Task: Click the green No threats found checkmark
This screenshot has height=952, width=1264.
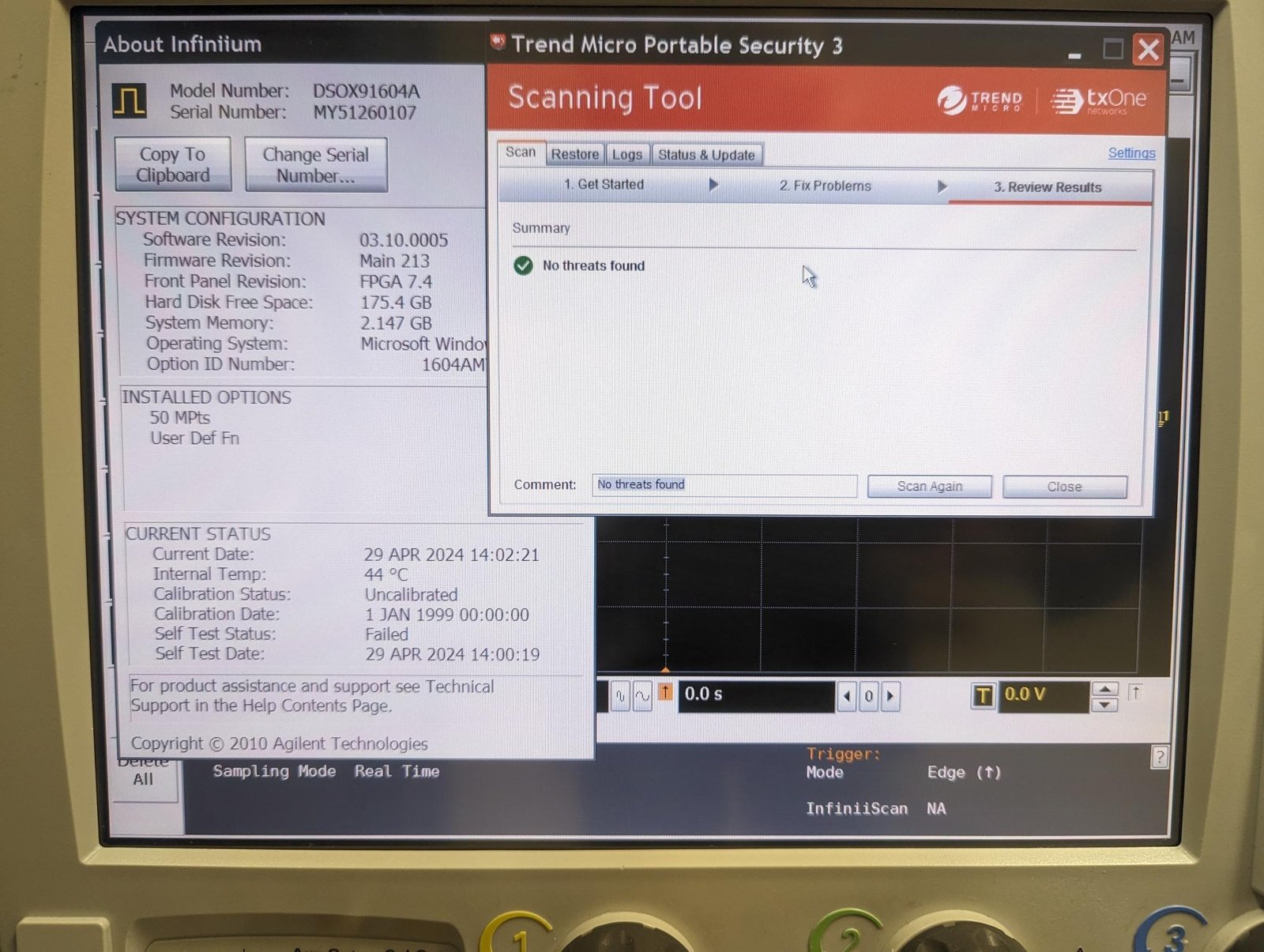Action: [523, 265]
